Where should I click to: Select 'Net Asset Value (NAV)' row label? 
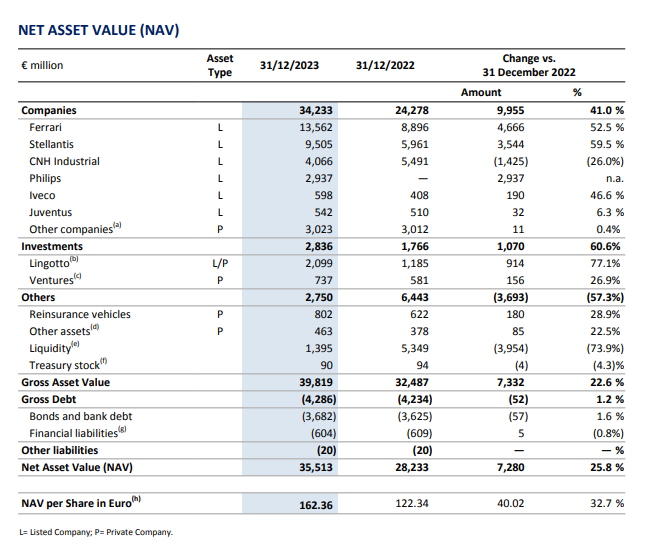point(77,467)
